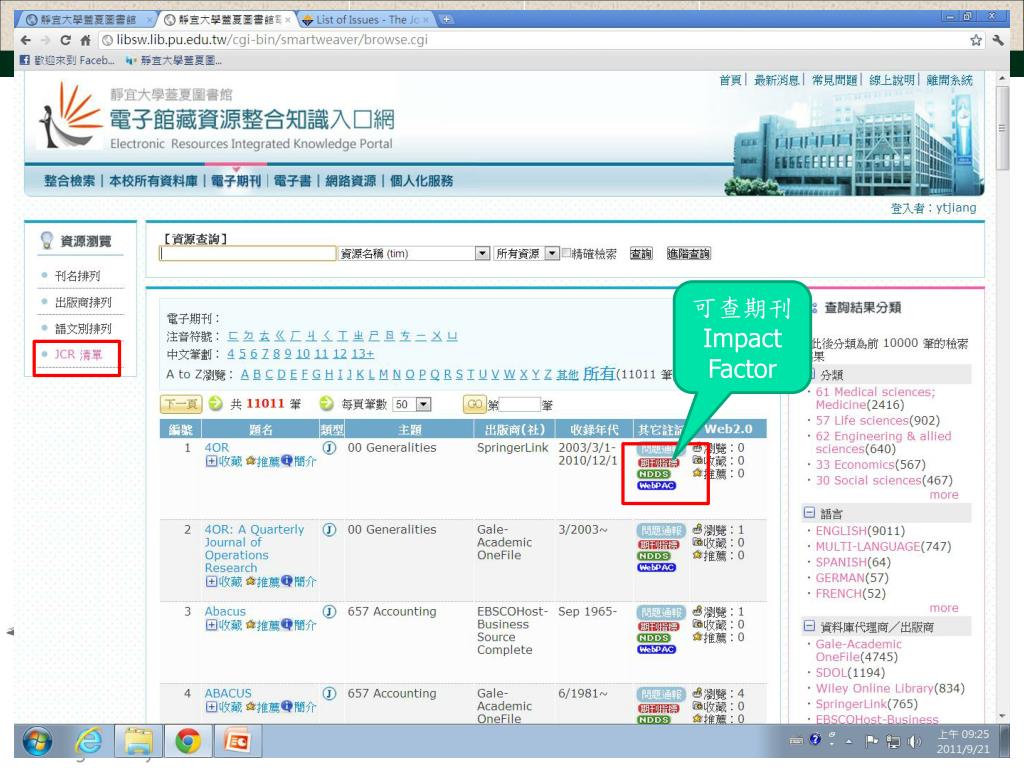This screenshot has width=1024, height=768.
Task: Collapse the 語言 category section
Action: point(809,513)
